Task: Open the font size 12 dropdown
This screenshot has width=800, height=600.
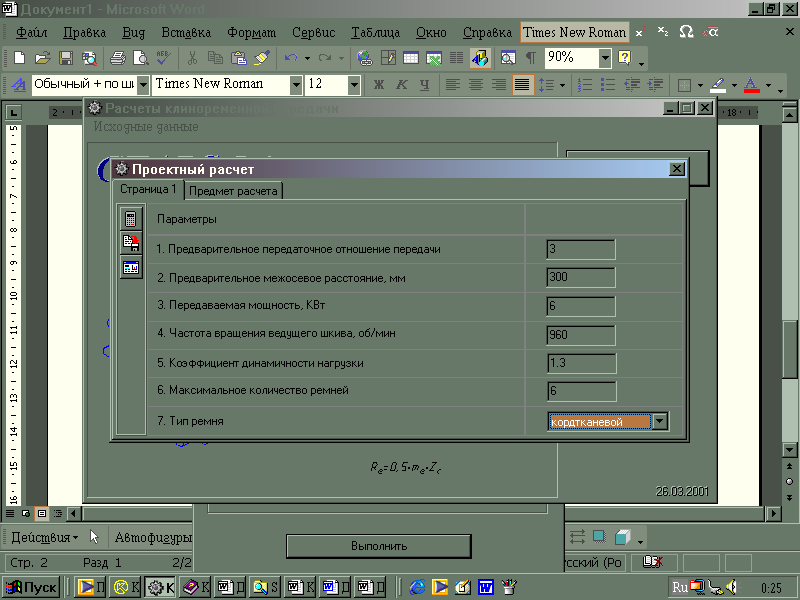Action: coord(354,85)
